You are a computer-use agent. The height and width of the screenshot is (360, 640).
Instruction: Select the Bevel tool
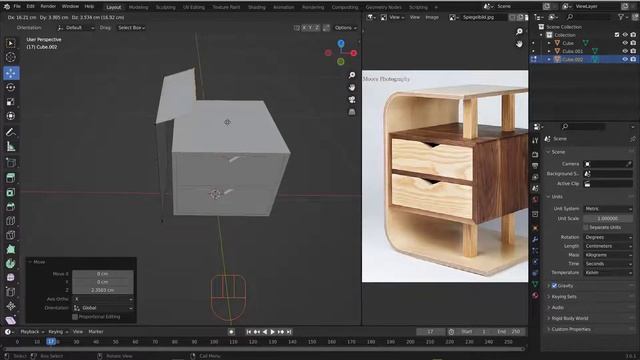[x=11, y=207]
